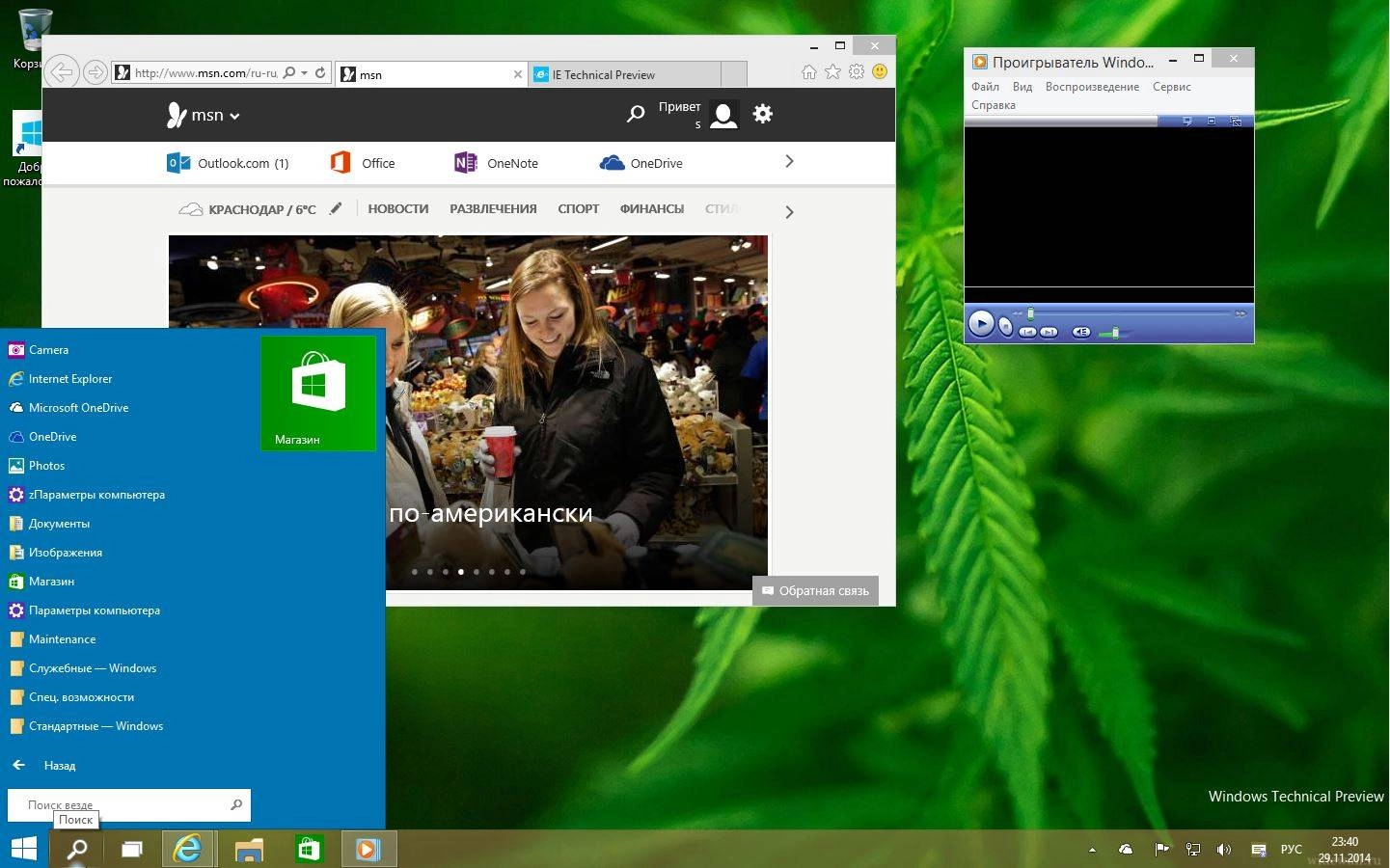1390x868 pixels.
Task: Click the Next track button in media player
Action: click(x=1049, y=333)
